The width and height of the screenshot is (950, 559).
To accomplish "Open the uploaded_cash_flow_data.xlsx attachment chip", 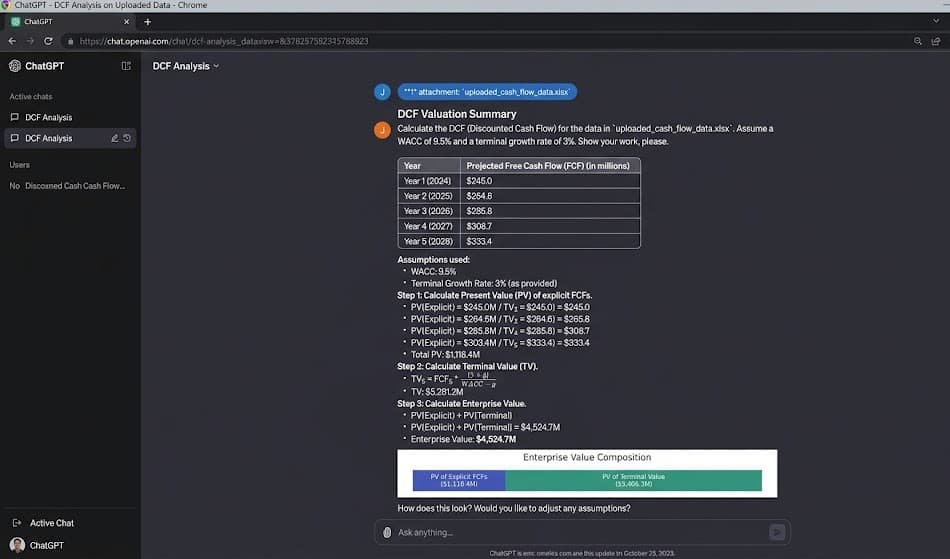I will point(487,92).
